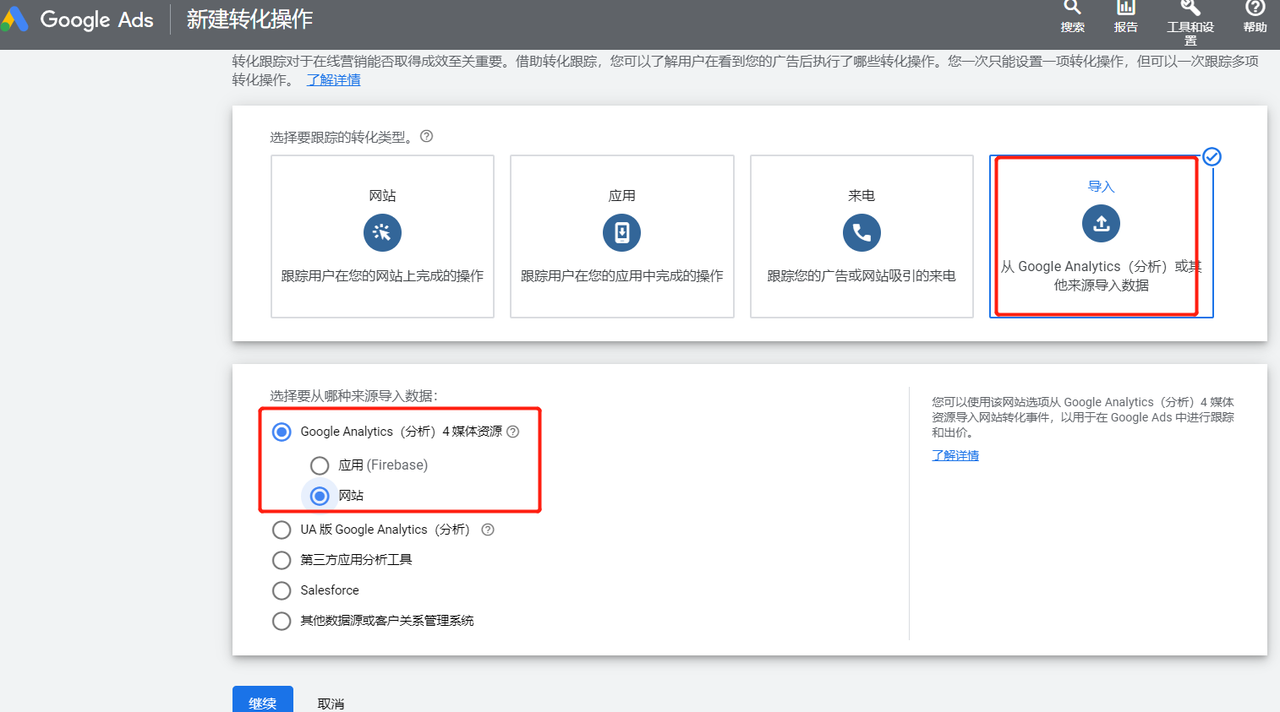Select 其他数据源或客户关系管理系统 radio button
This screenshot has width=1280, height=712.
pyautogui.click(x=282, y=621)
